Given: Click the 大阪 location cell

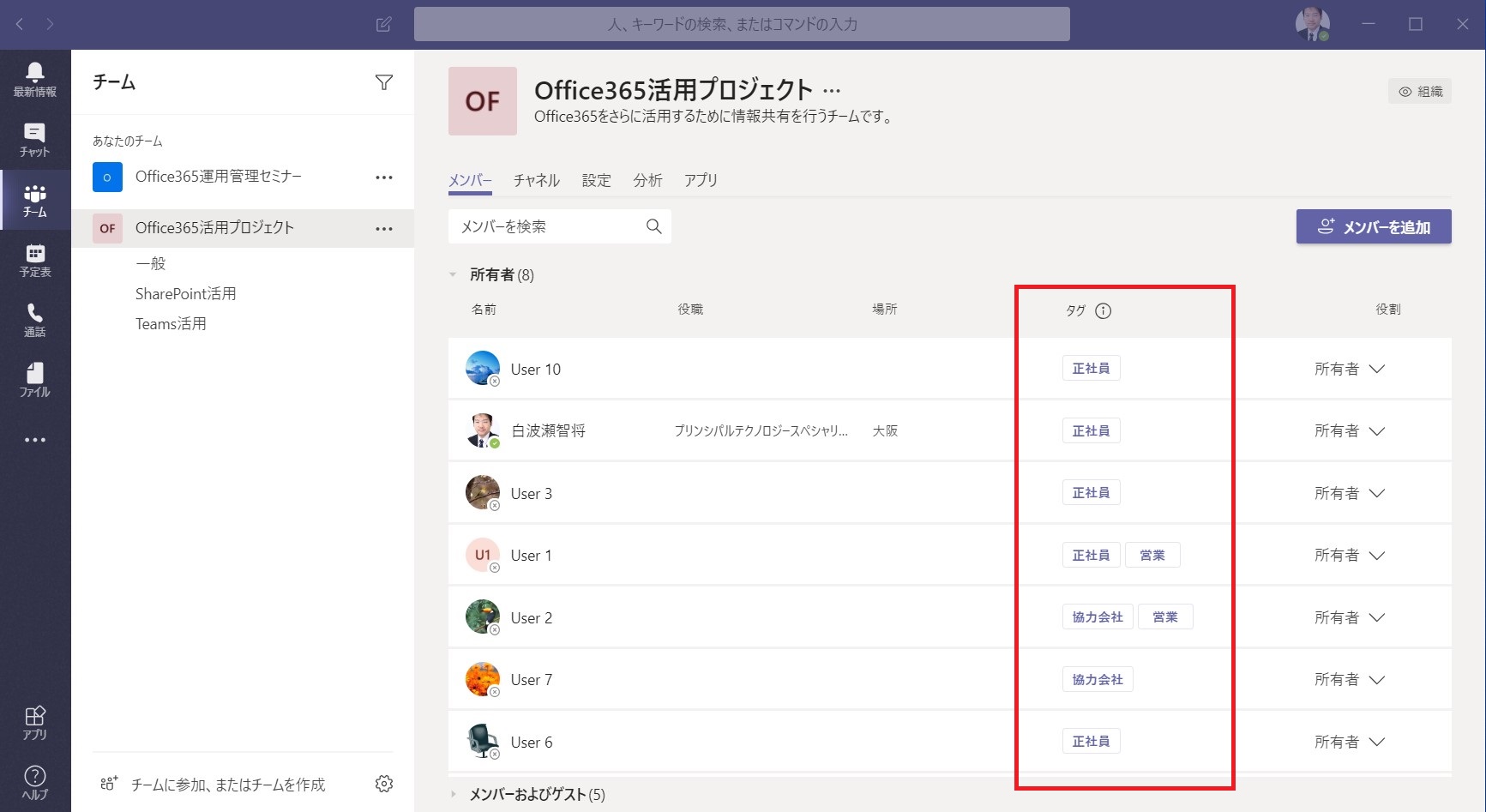Looking at the screenshot, I should pos(885,431).
